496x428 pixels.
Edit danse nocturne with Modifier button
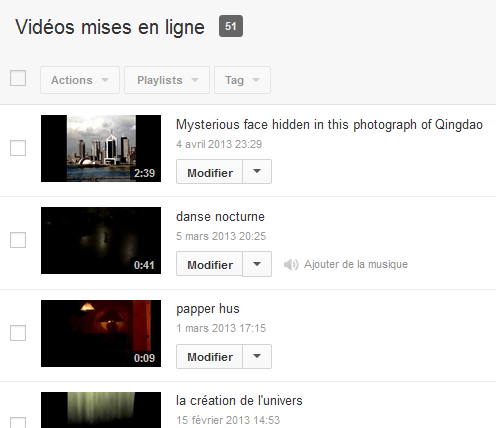point(209,264)
